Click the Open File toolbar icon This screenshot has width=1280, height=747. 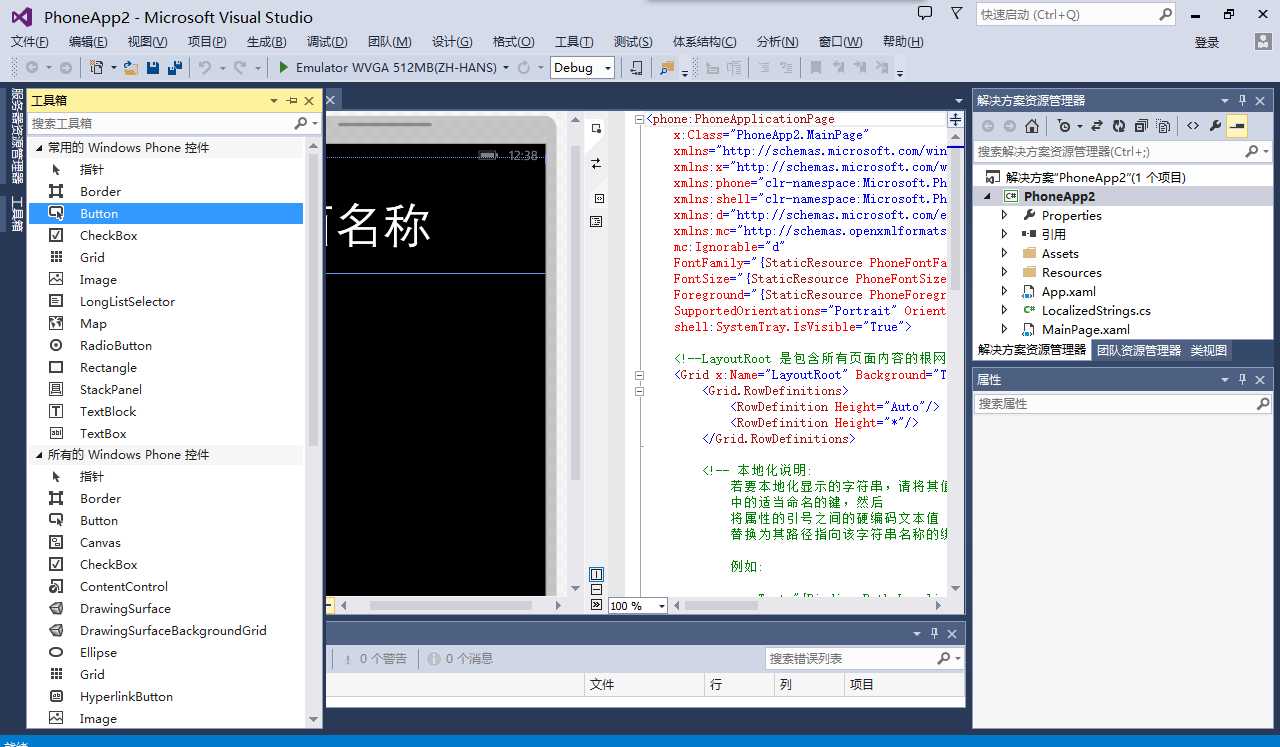pyautogui.click(x=131, y=67)
